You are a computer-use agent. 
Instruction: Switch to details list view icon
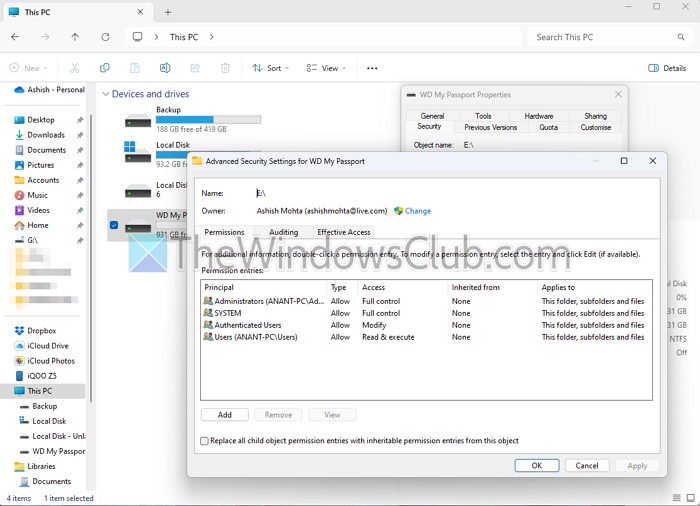pos(677,498)
